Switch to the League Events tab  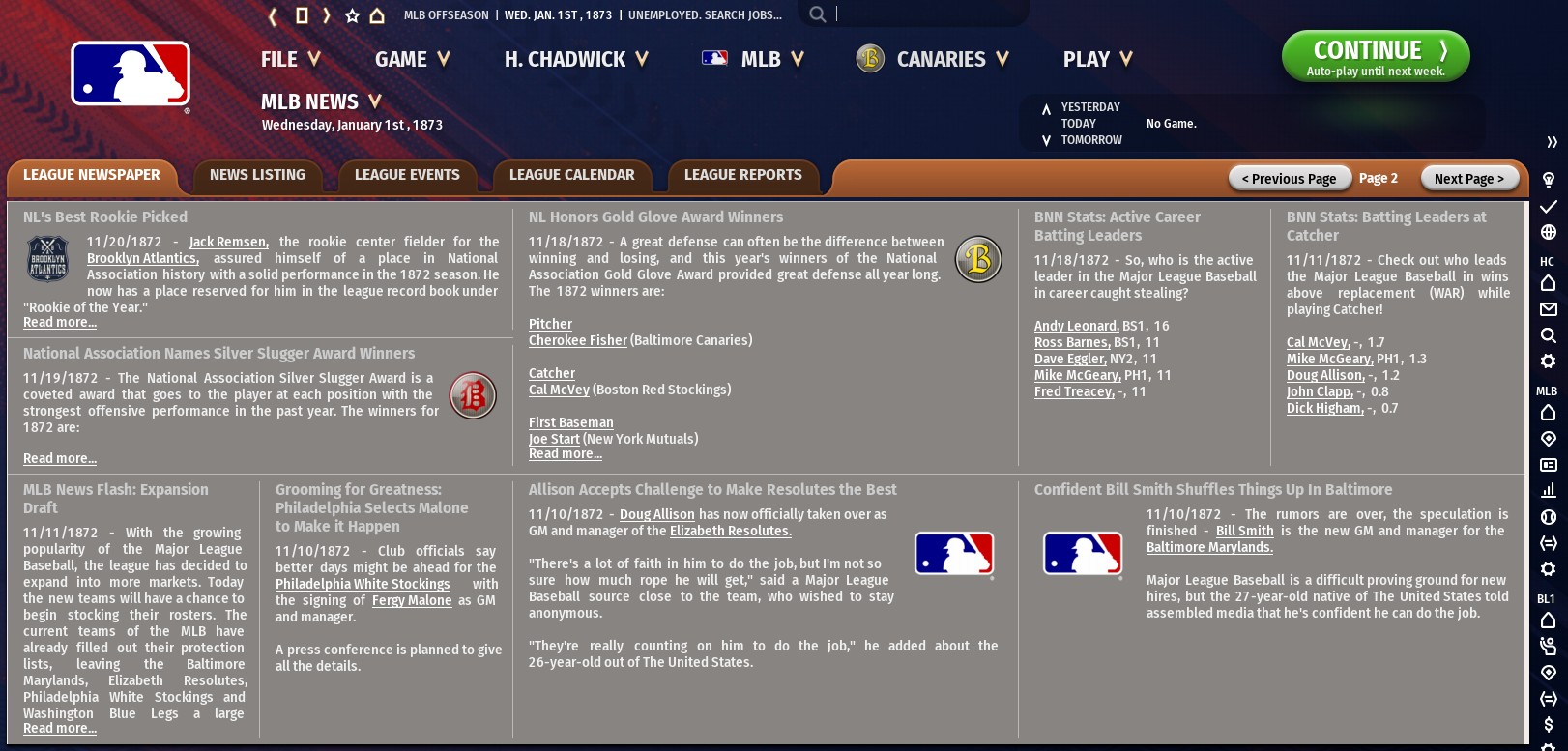click(x=407, y=175)
